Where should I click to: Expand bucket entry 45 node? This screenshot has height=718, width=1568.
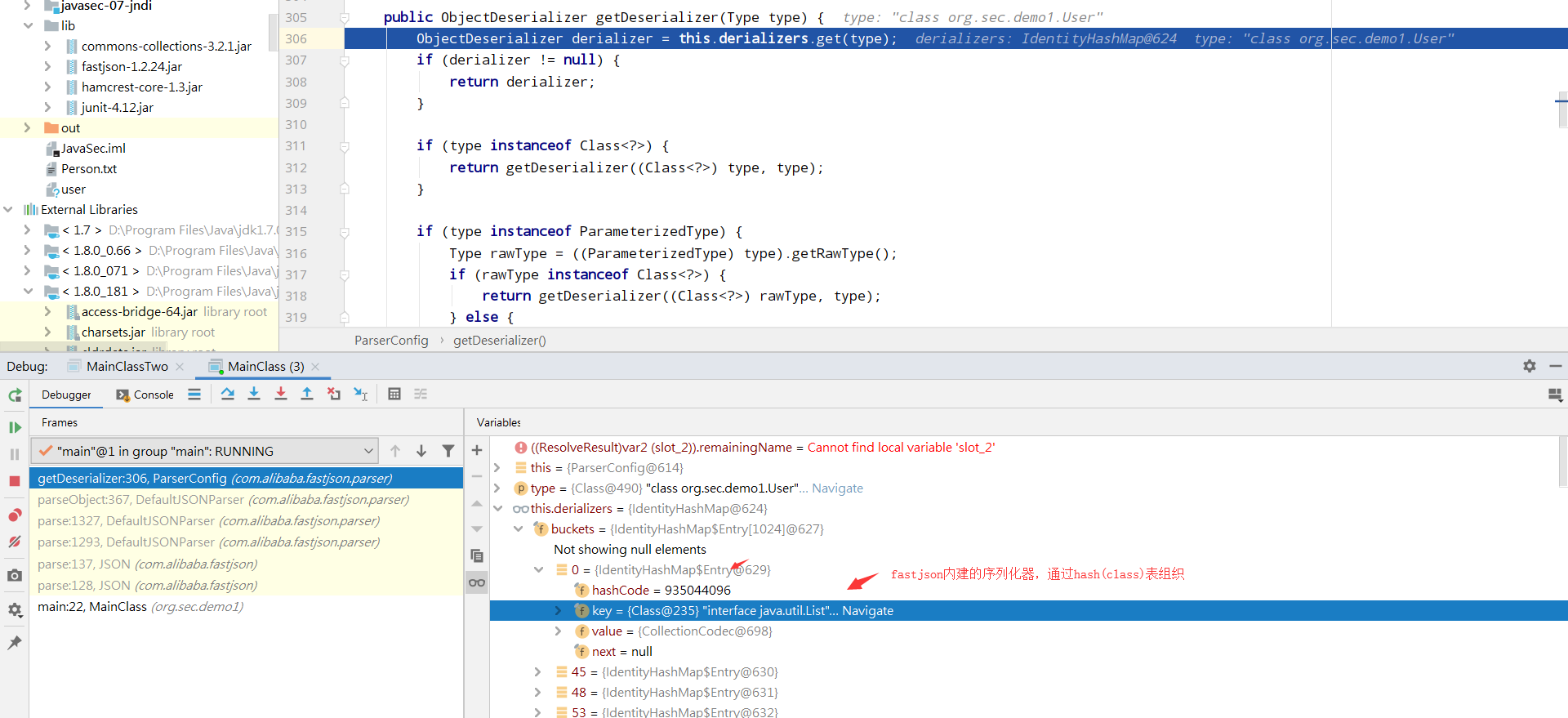(x=538, y=672)
